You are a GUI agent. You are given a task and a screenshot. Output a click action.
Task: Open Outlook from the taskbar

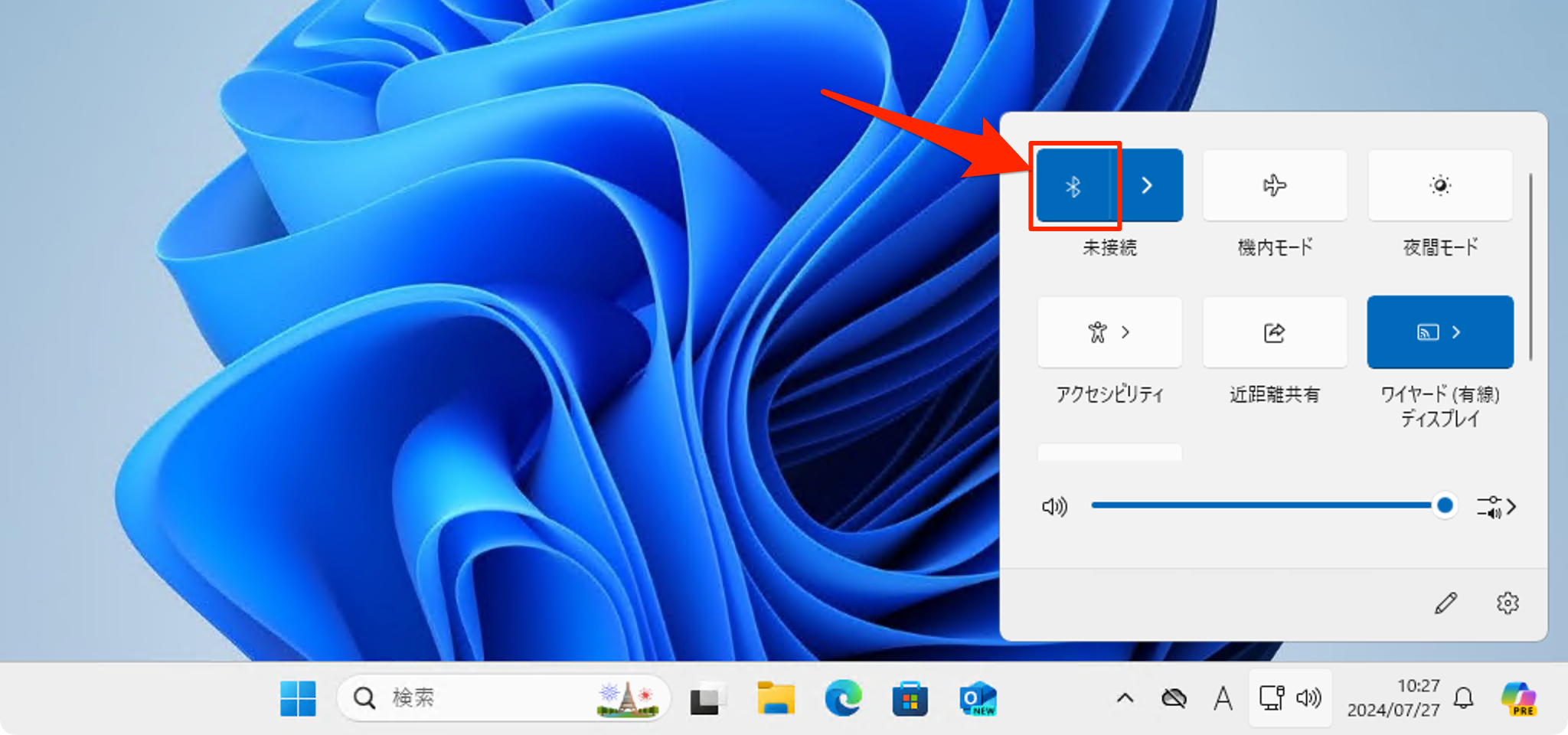tap(976, 697)
